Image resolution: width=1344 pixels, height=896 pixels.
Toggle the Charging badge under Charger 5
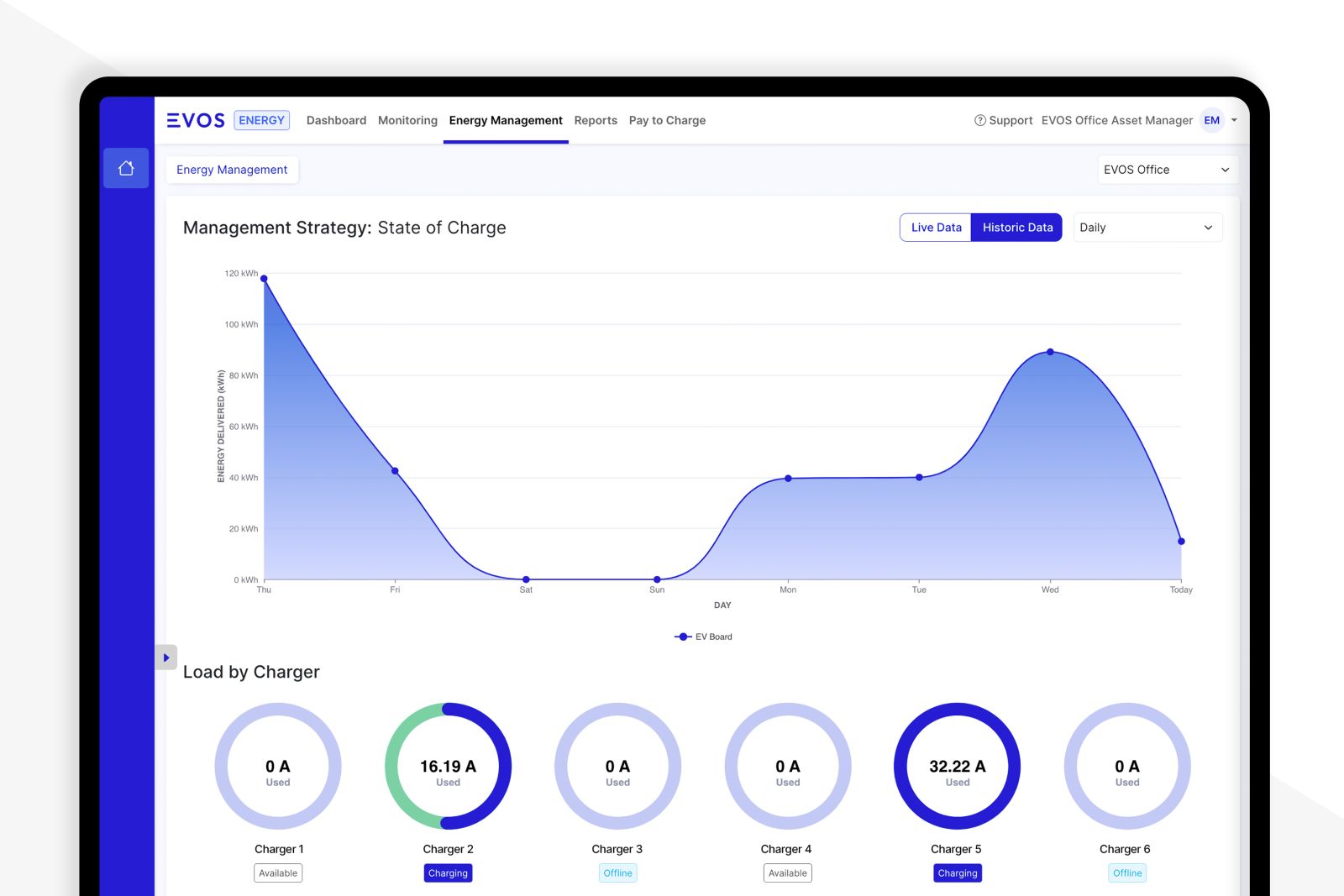[x=958, y=872]
